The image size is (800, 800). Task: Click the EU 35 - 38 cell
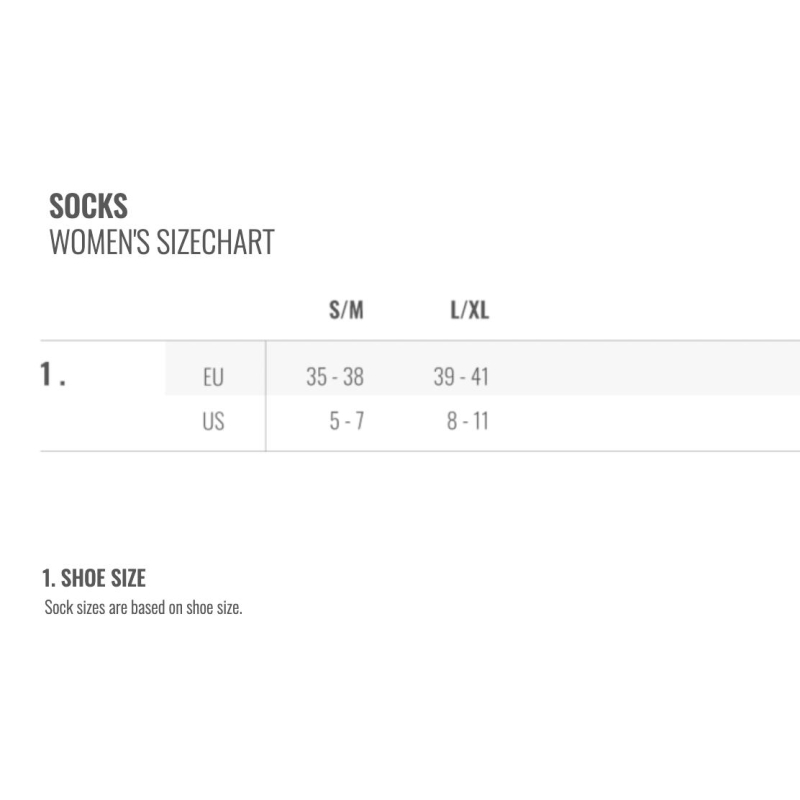click(x=335, y=377)
